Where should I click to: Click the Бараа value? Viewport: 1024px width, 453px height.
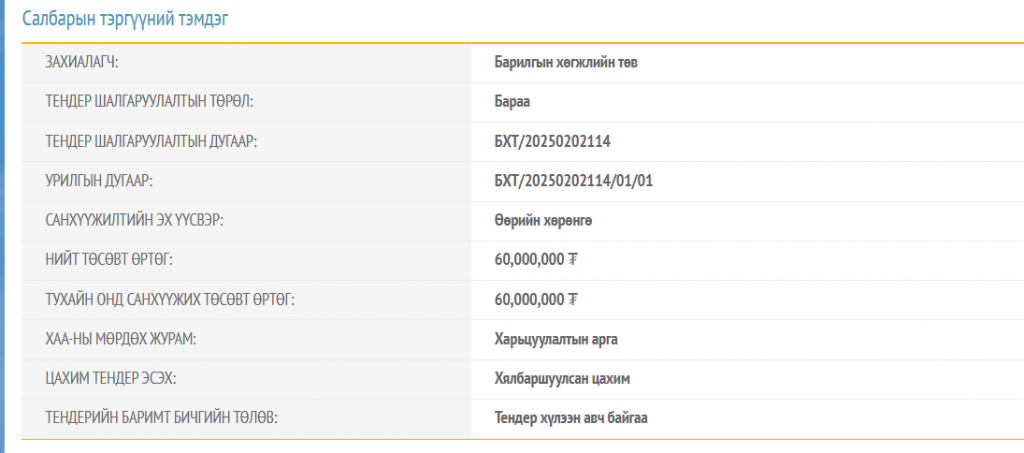pos(512,102)
